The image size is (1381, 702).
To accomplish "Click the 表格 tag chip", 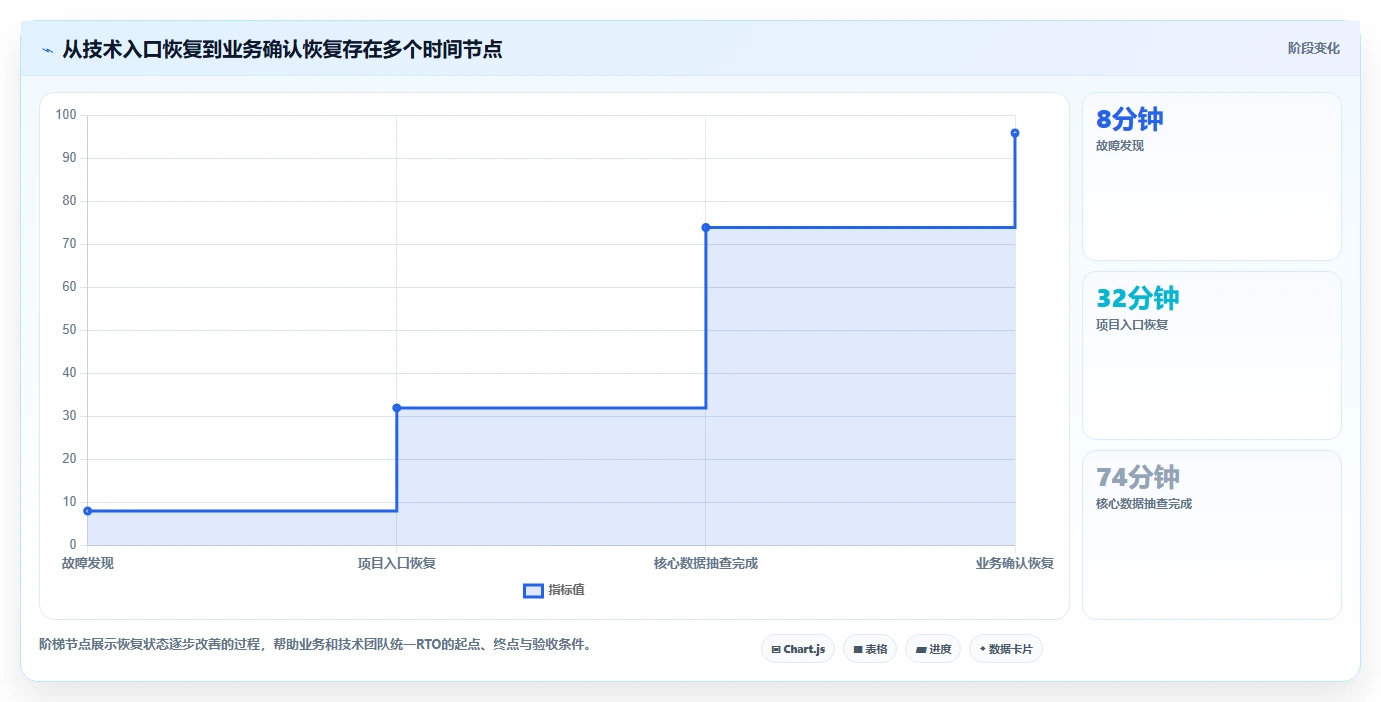I will (869, 649).
